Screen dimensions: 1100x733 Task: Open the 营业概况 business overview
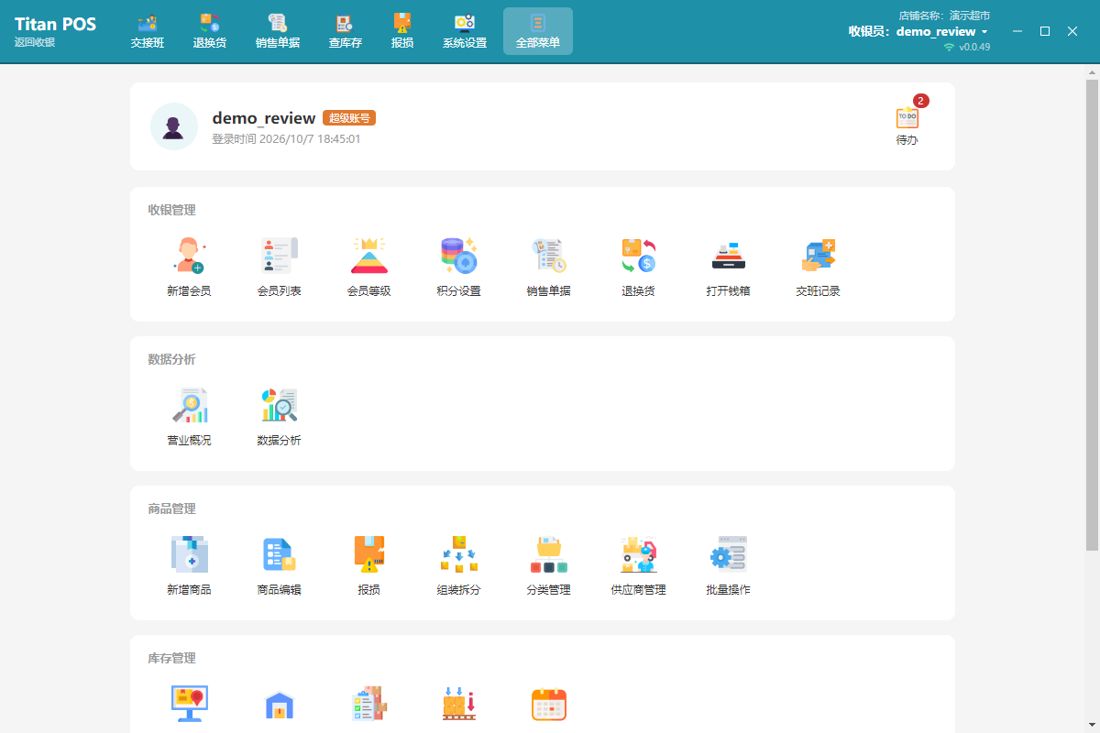point(189,417)
